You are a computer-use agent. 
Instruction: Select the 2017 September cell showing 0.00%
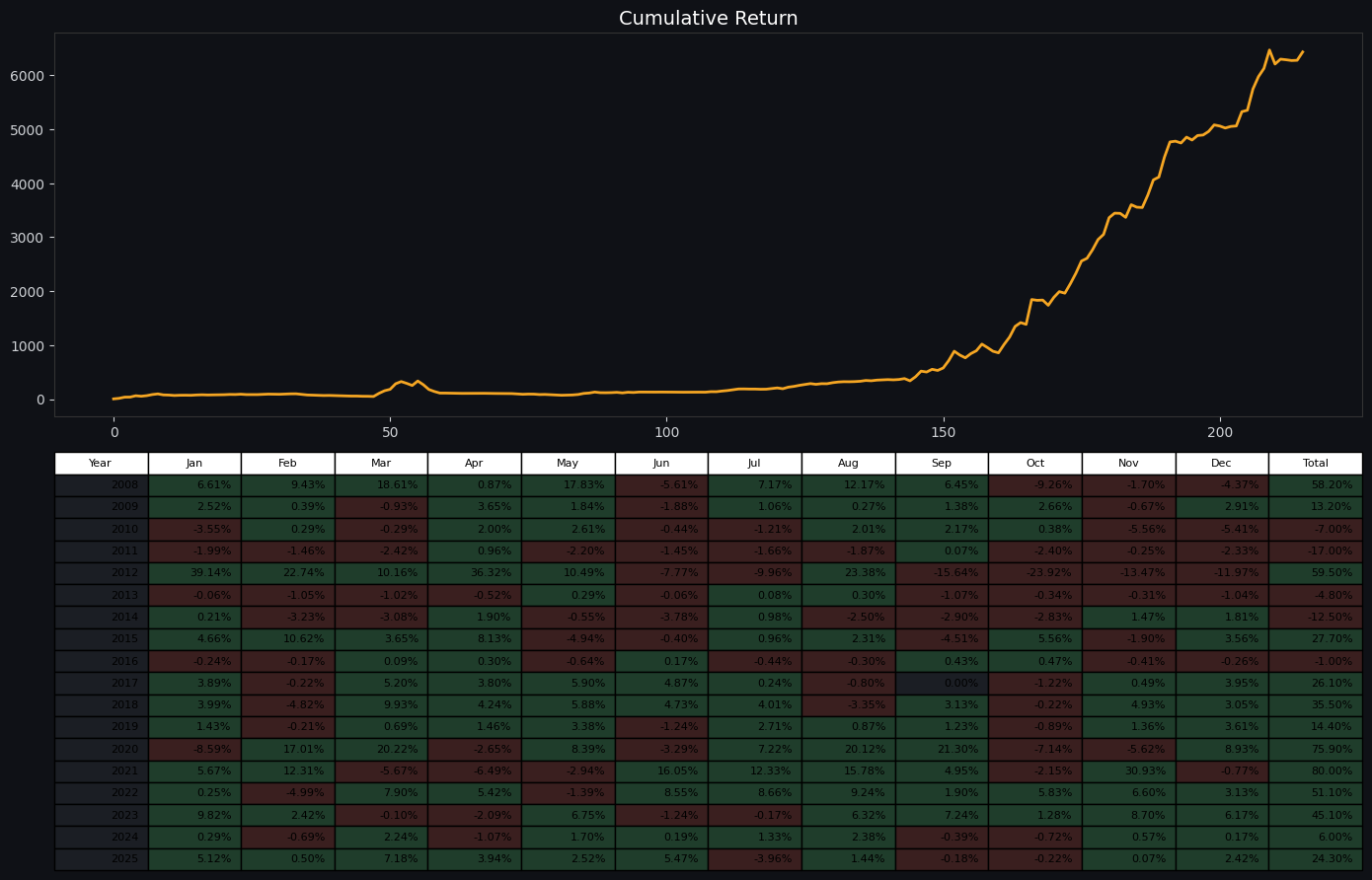(x=942, y=683)
